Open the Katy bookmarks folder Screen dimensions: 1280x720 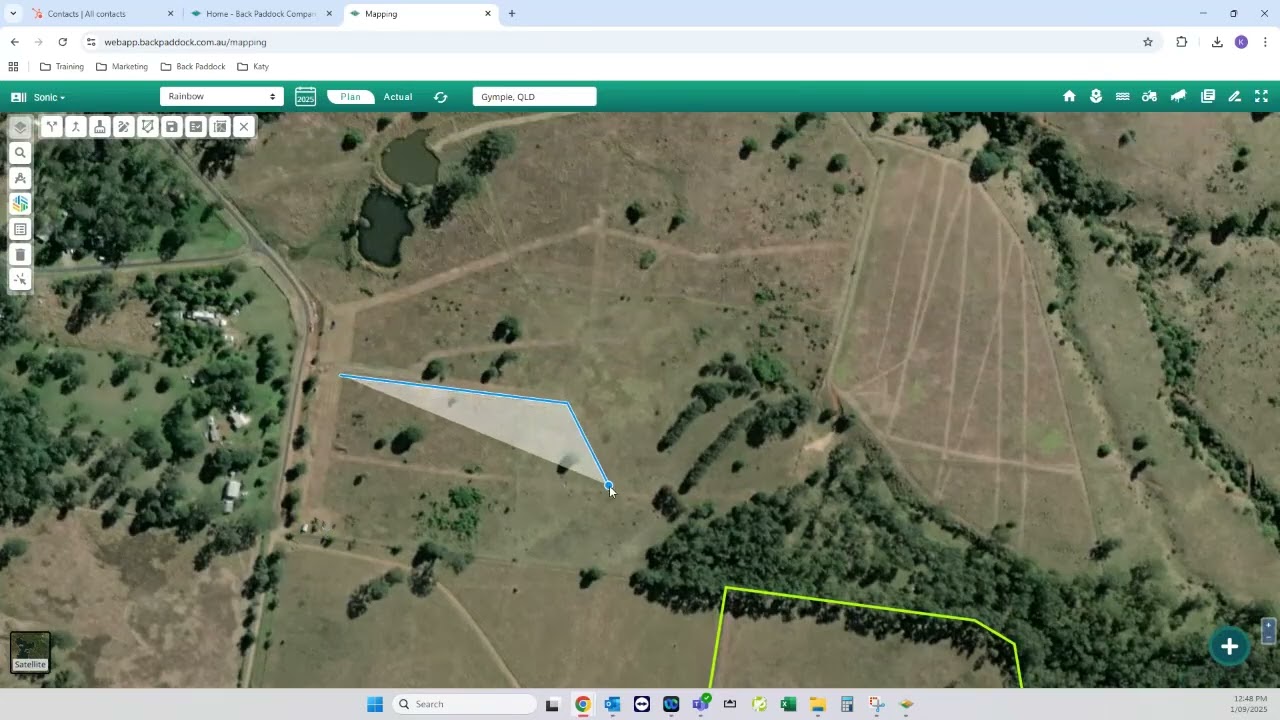tap(253, 67)
